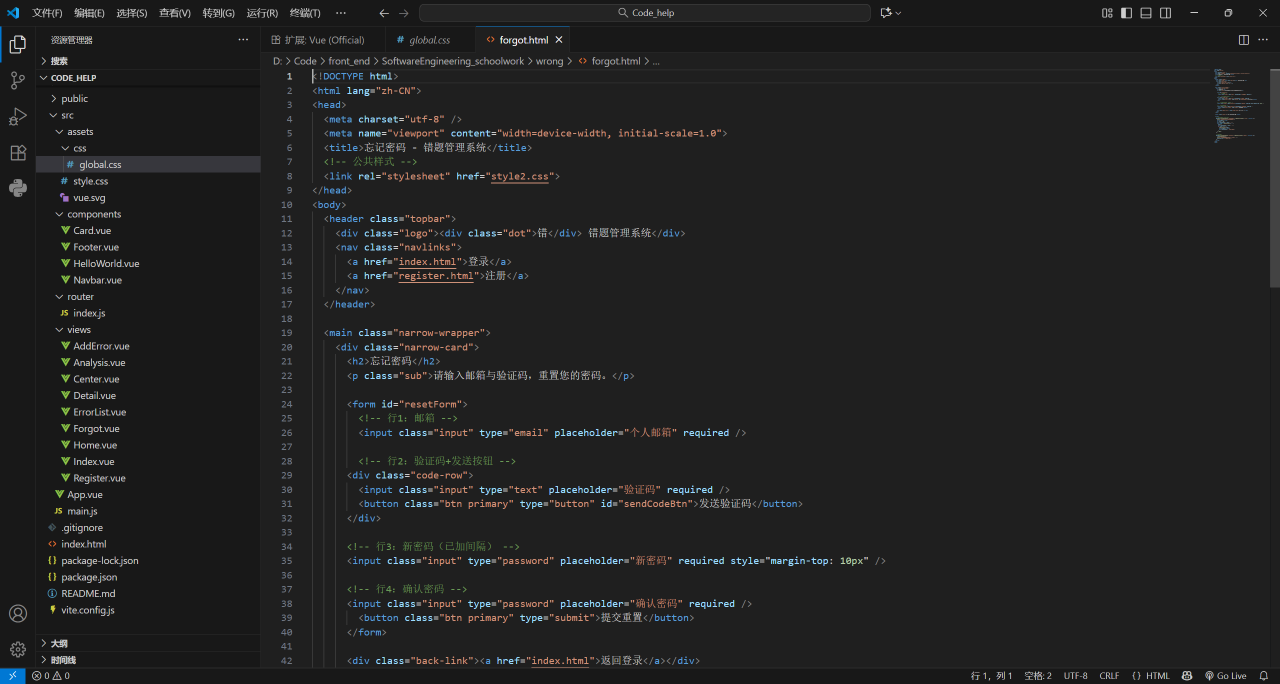Follow the style2.css href link in code
This screenshot has height=684, width=1280.
click(x=520, y=176)
